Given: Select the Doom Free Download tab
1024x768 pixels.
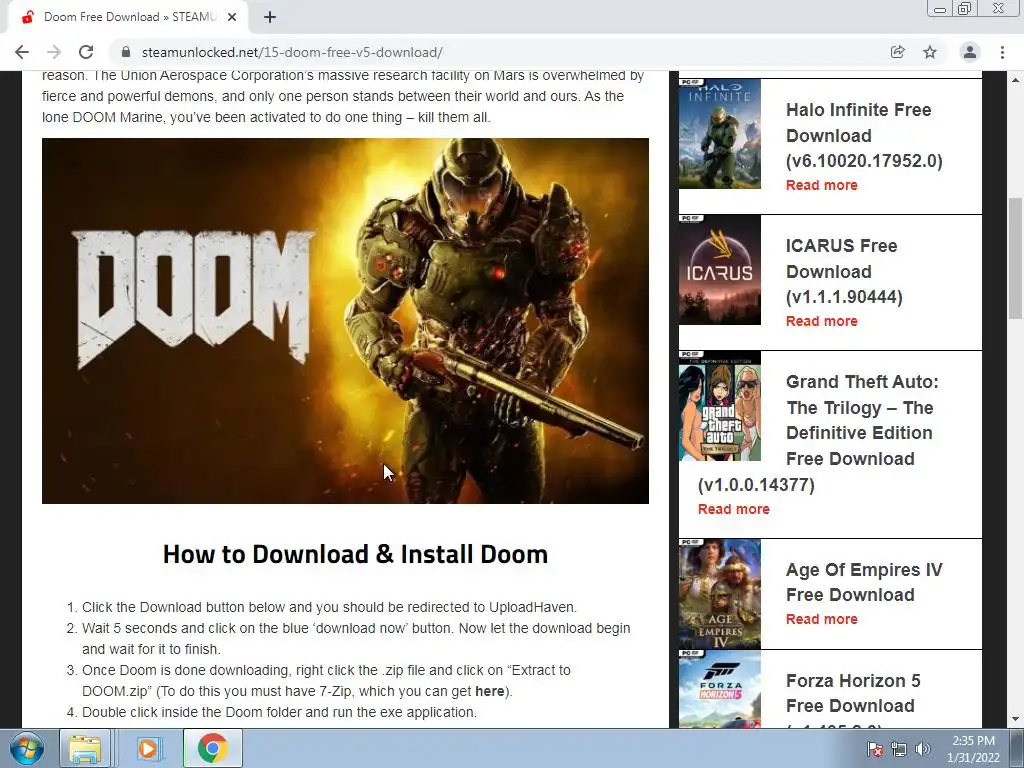Looking at the screenshot, I should click(128, 17).
